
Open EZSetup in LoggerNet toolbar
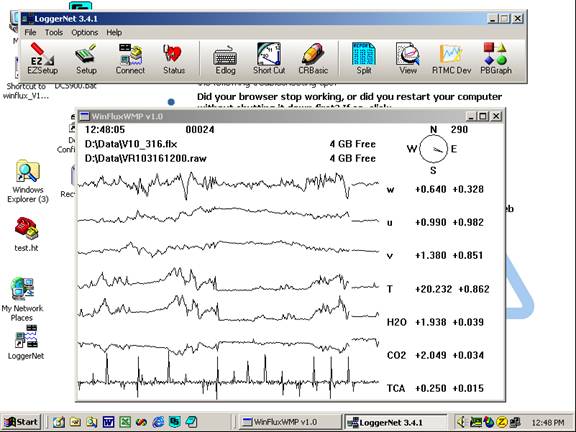(x=42, y=59)
